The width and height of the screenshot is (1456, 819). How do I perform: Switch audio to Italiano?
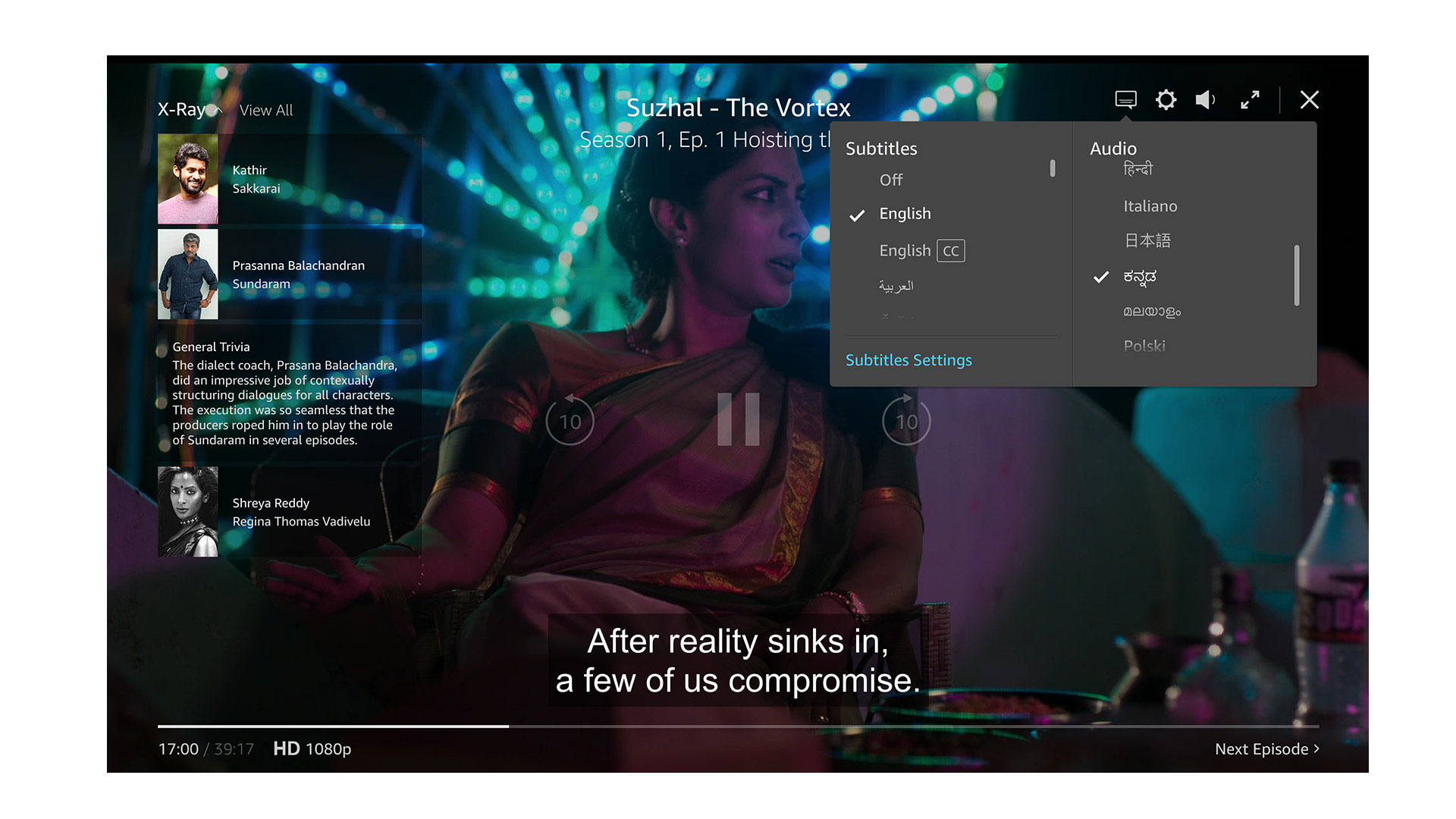tap(1150, 206)
